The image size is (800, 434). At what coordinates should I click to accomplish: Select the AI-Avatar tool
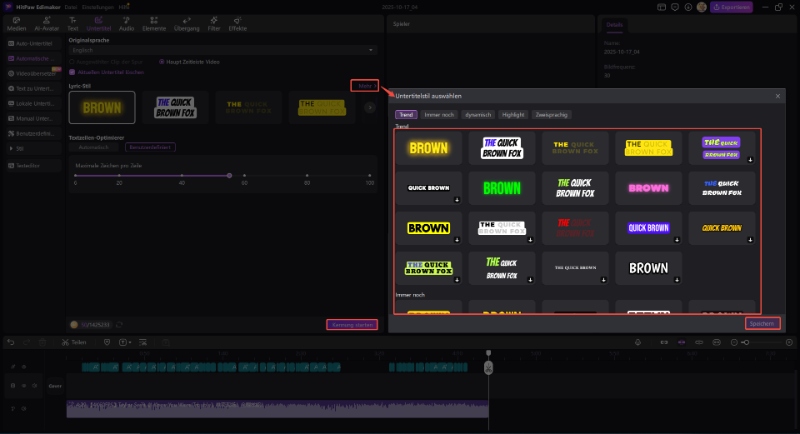45,24
